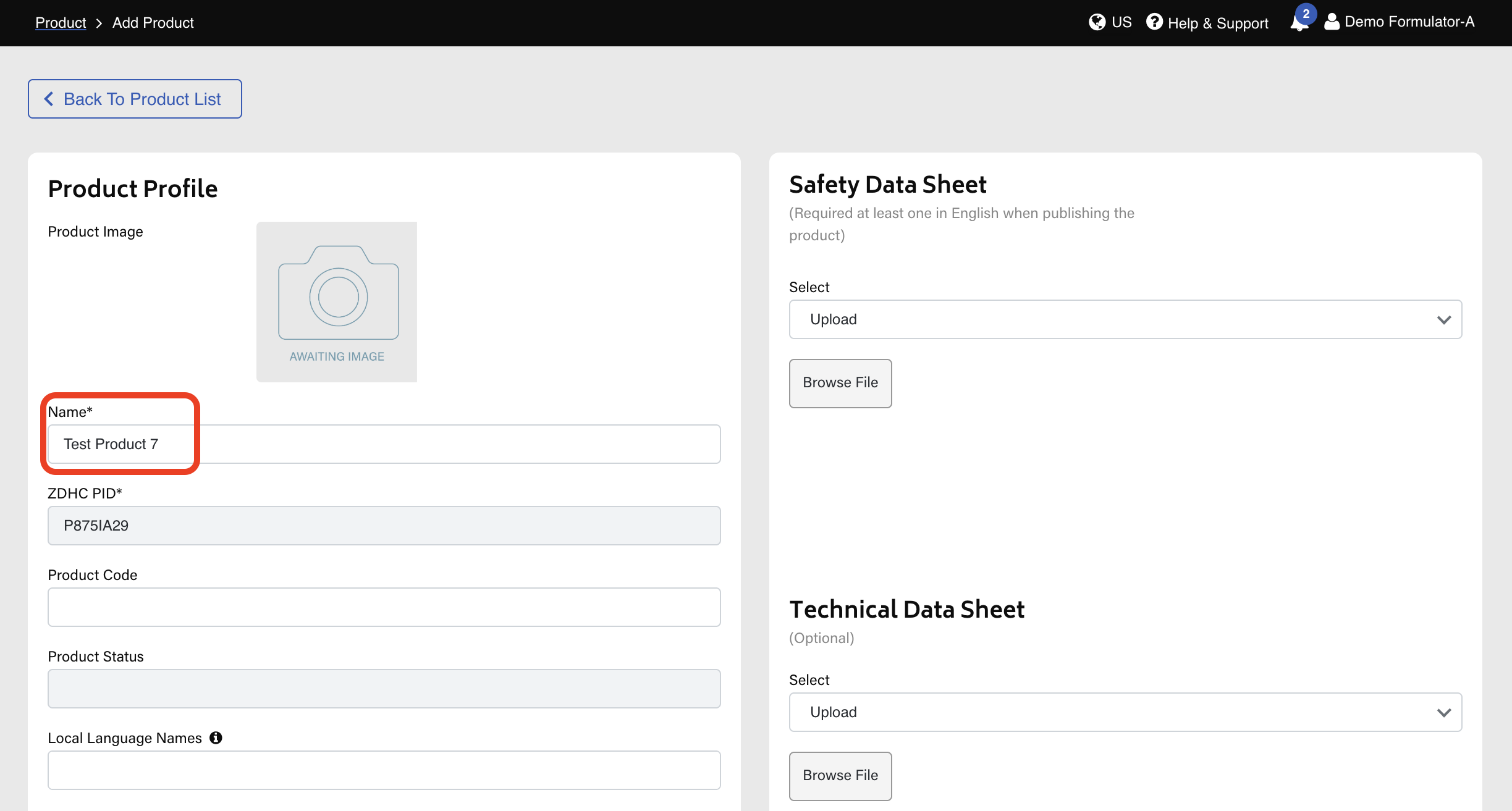Focus the Product Code text field
Viewport: 1512px width, 811px height.
[x=383, y=607]
